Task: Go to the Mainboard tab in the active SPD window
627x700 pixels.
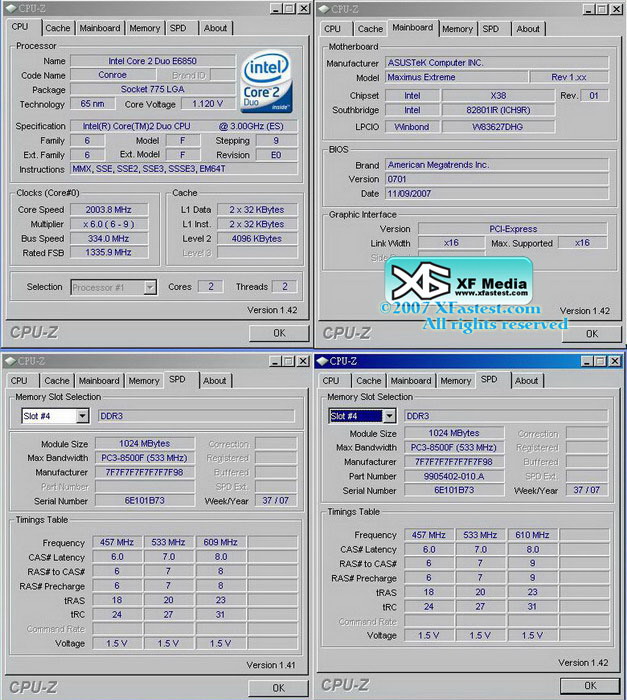Action: 411,381
